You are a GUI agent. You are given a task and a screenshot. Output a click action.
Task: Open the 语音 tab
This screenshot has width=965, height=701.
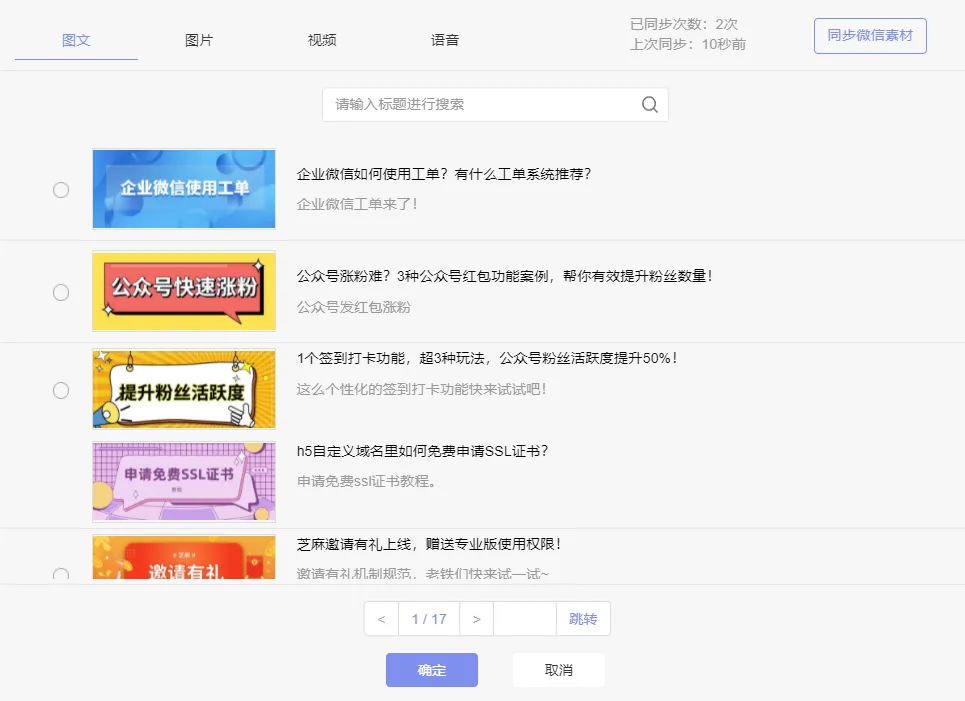[x=445, y=41]
